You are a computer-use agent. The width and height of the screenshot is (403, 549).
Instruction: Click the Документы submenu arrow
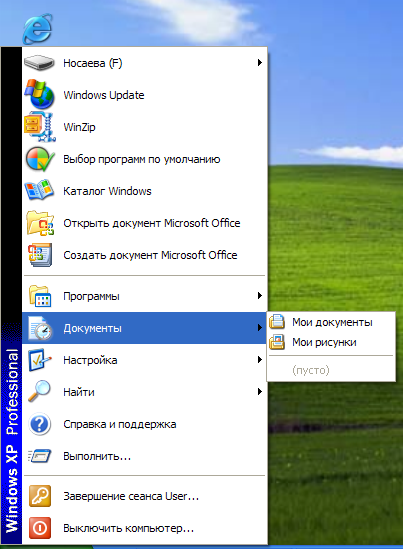(x=259, y=328)
